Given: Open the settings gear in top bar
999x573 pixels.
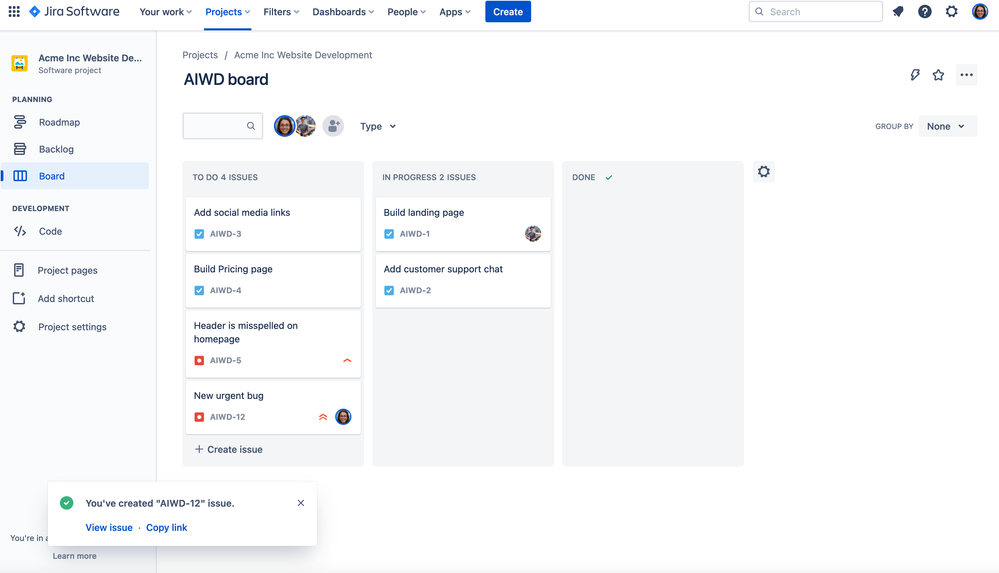Looking at the screenshot, I should pos(951,11).
